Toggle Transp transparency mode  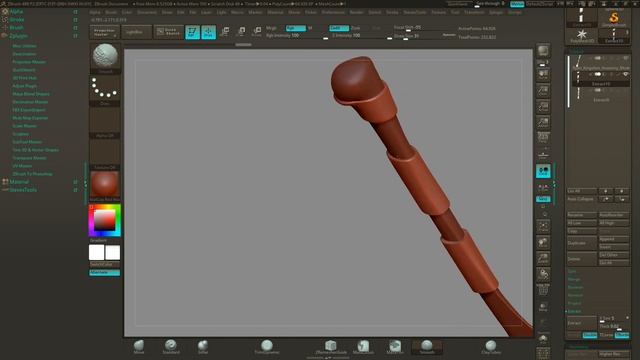click(543, 307)
